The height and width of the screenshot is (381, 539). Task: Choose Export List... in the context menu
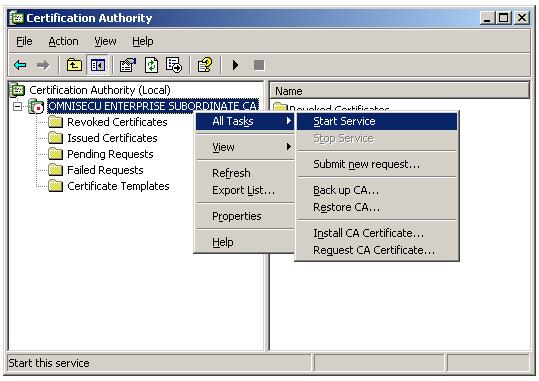pos(245,190)
